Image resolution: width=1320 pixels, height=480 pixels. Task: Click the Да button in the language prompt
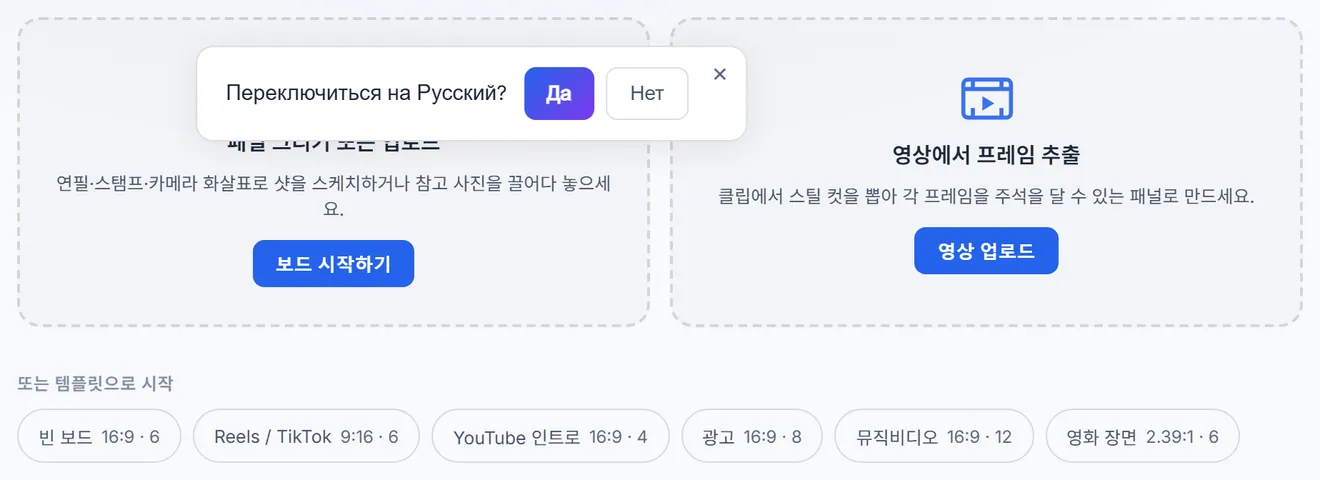[x=559, y=93]
